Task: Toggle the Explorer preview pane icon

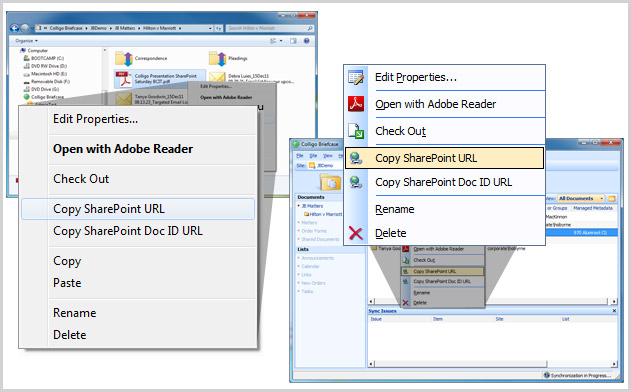Action: (x=293, y=41)
